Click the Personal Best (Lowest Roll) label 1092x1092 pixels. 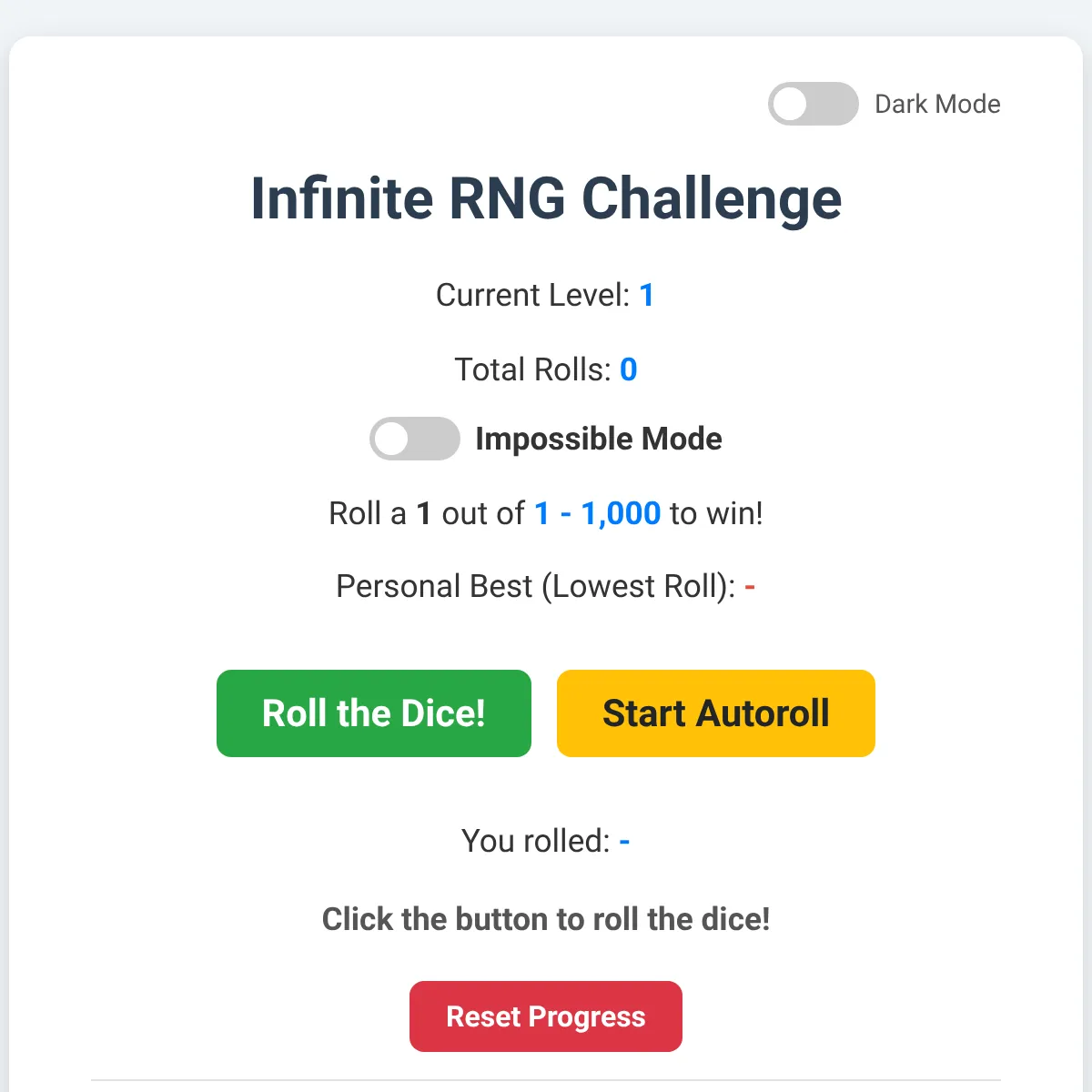coord(536,586)
